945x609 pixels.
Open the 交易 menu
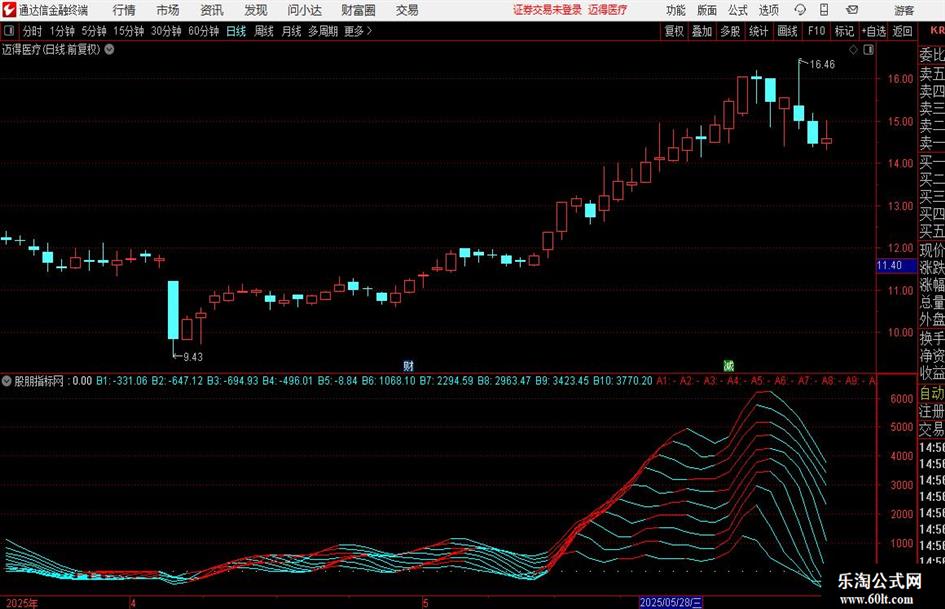pos(407,10)
